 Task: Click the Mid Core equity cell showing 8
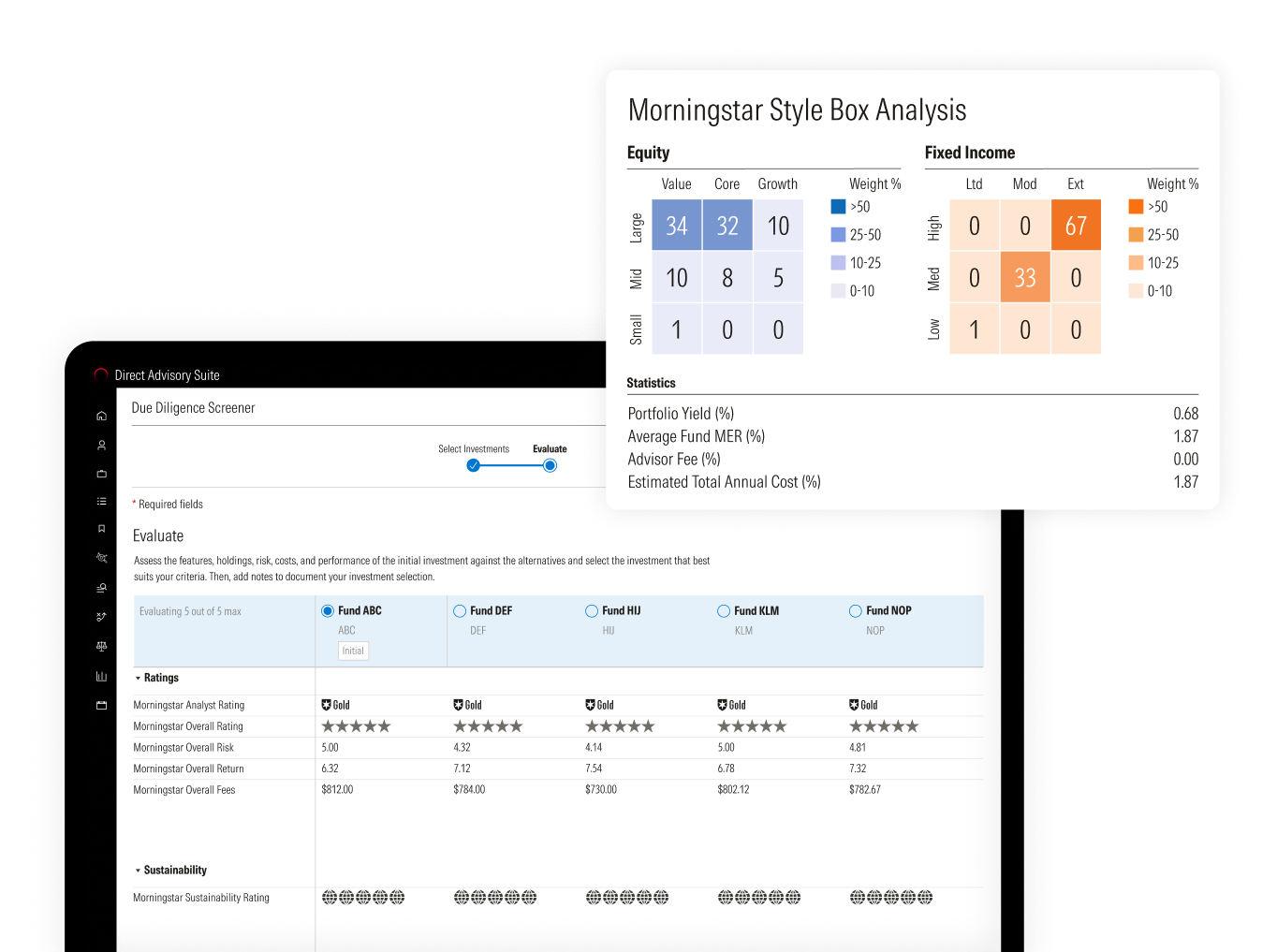727,277
